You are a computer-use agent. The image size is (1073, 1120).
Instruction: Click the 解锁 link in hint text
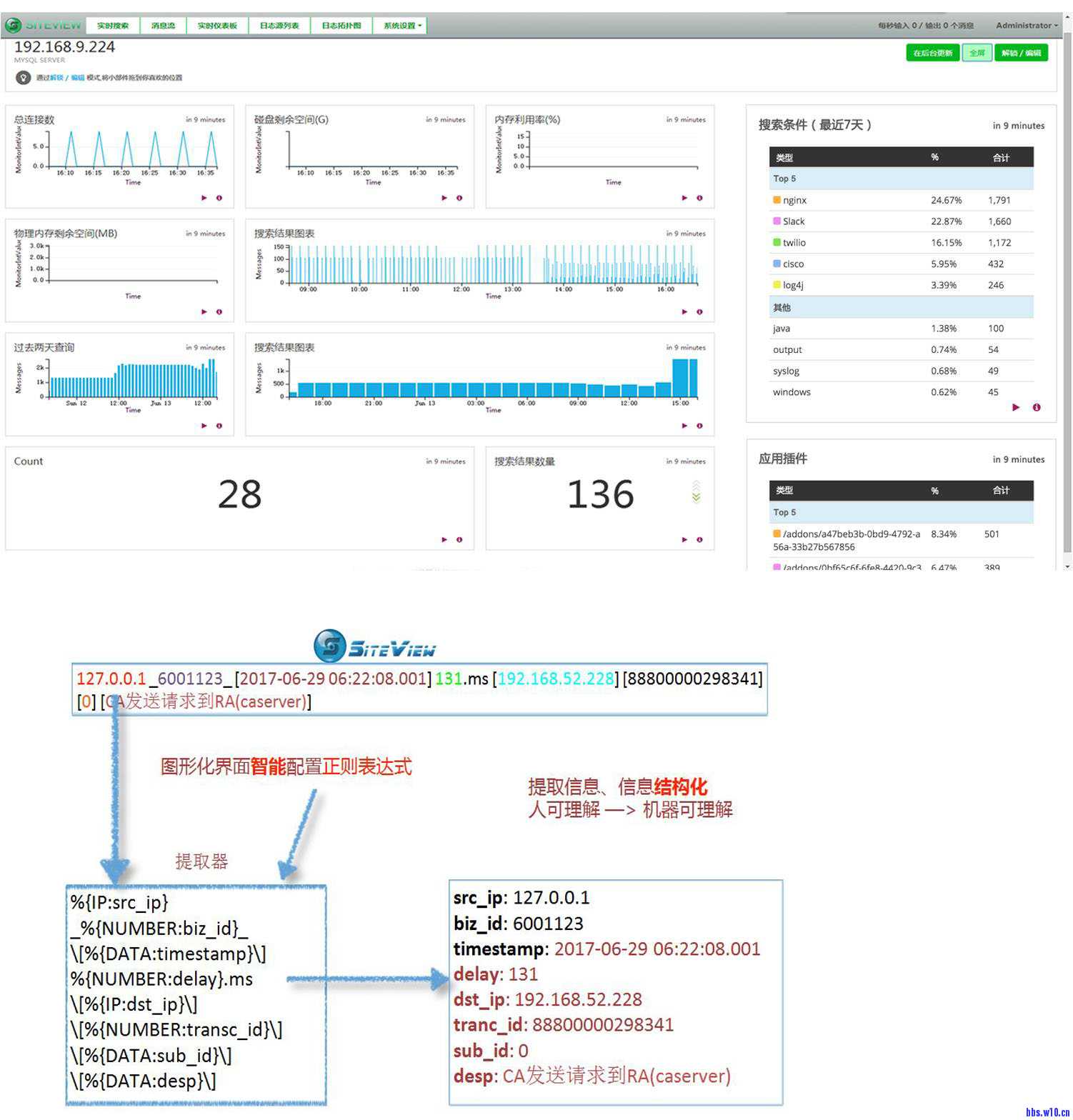56,78
